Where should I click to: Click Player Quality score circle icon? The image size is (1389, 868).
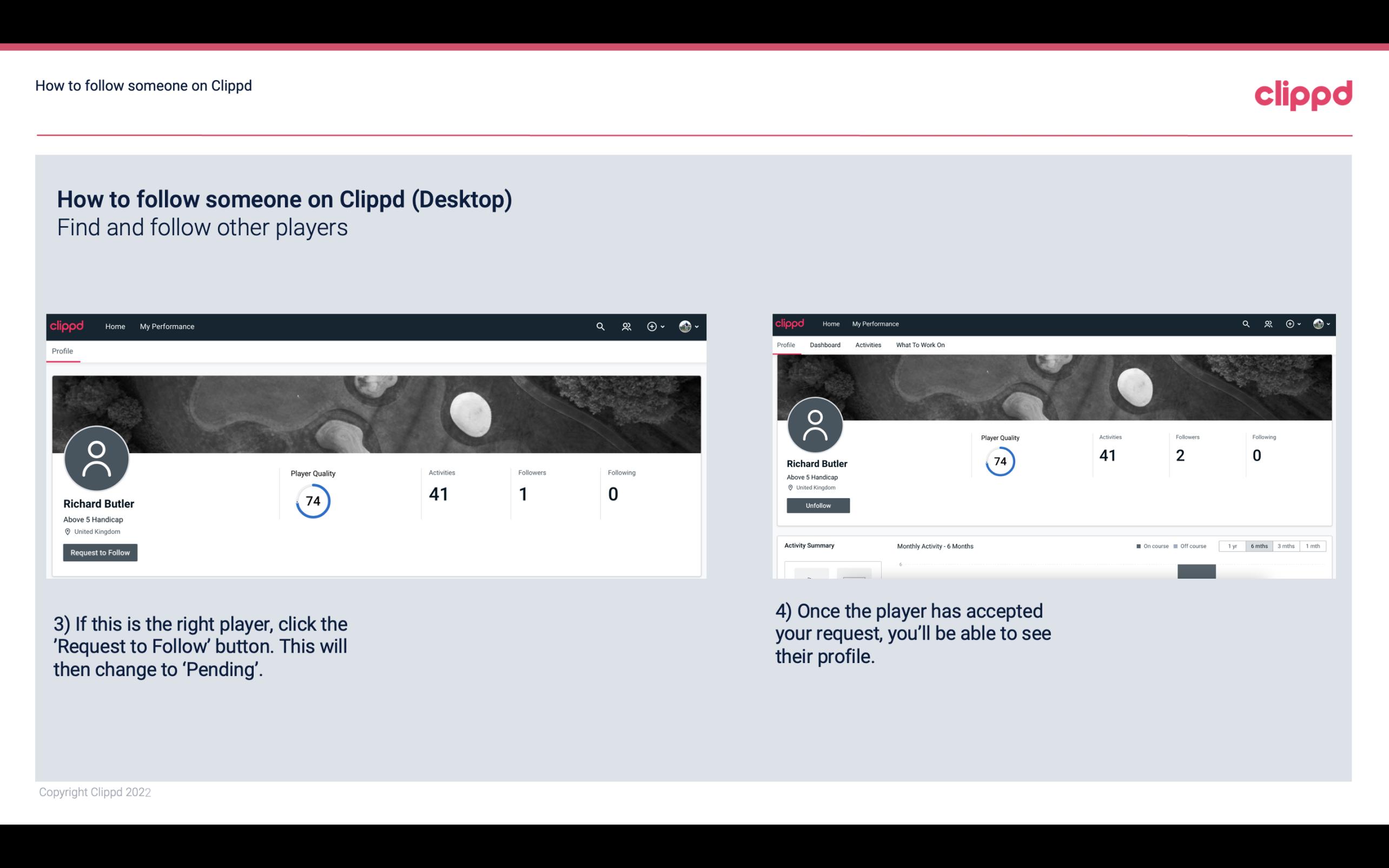click(312, 501)
